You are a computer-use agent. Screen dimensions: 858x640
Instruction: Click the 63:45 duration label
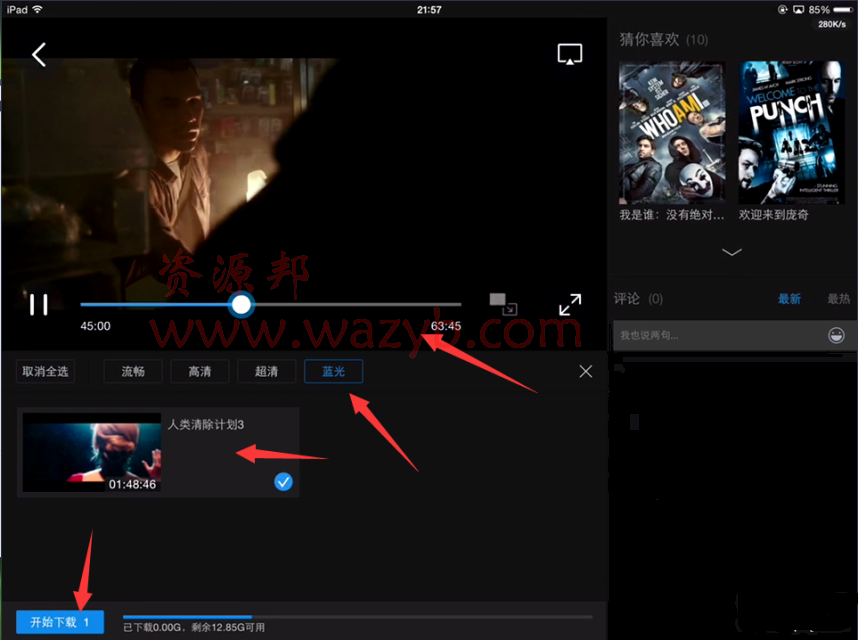(x=446, y=326)
